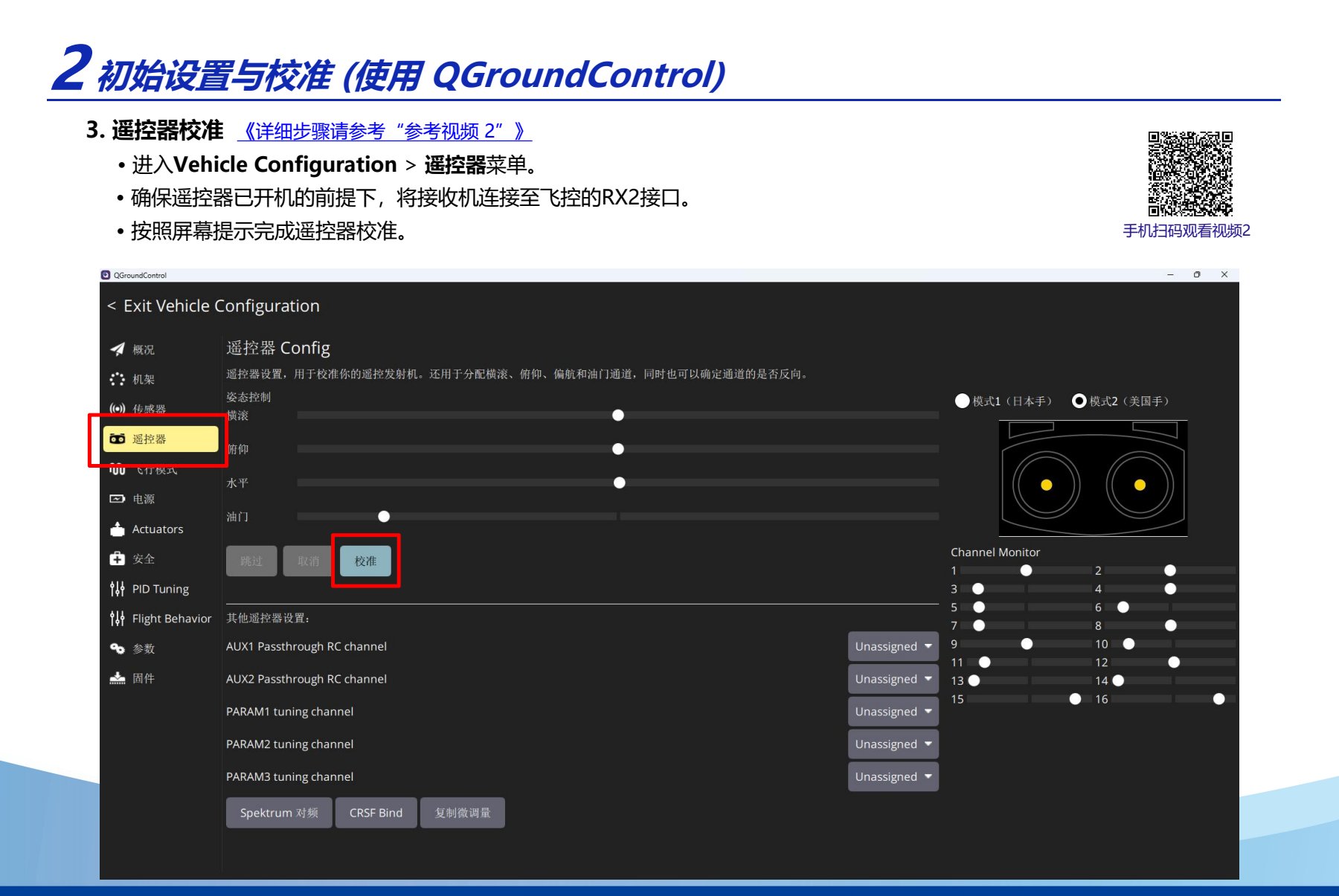Open the 参考视频 2 detailed steps link
1339x896 pixels.
385,132
